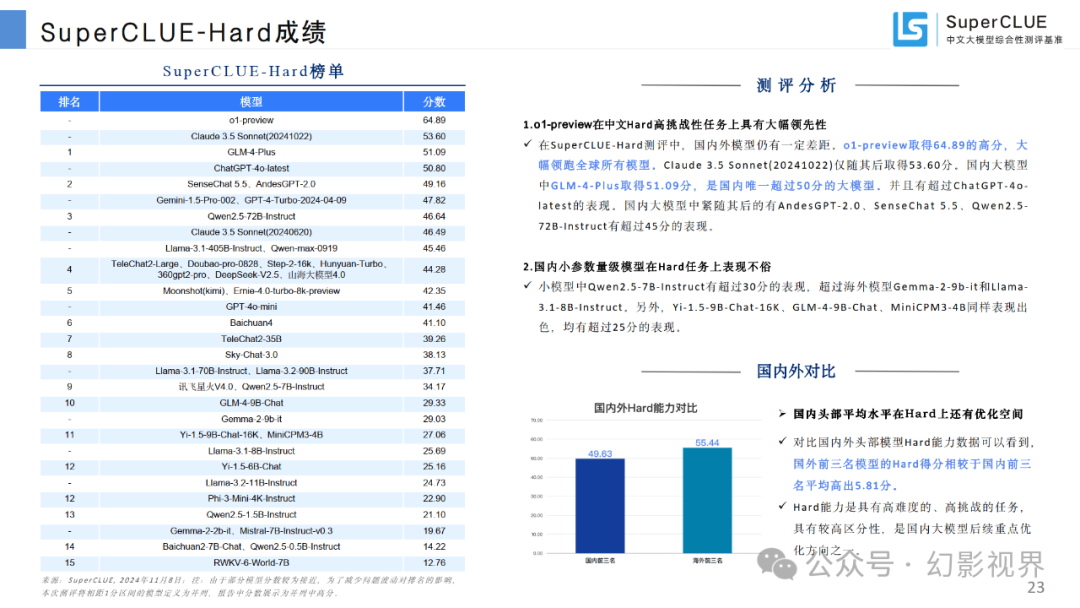Click the score value 29.33
Image resolution: width=1080 pixels, height=608 pixels.
tap(434, 403)
